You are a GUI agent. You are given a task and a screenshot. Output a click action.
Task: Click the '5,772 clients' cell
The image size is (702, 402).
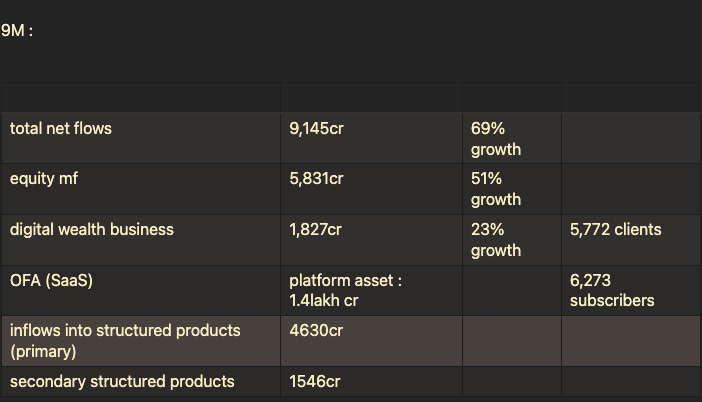coord(631,240)
